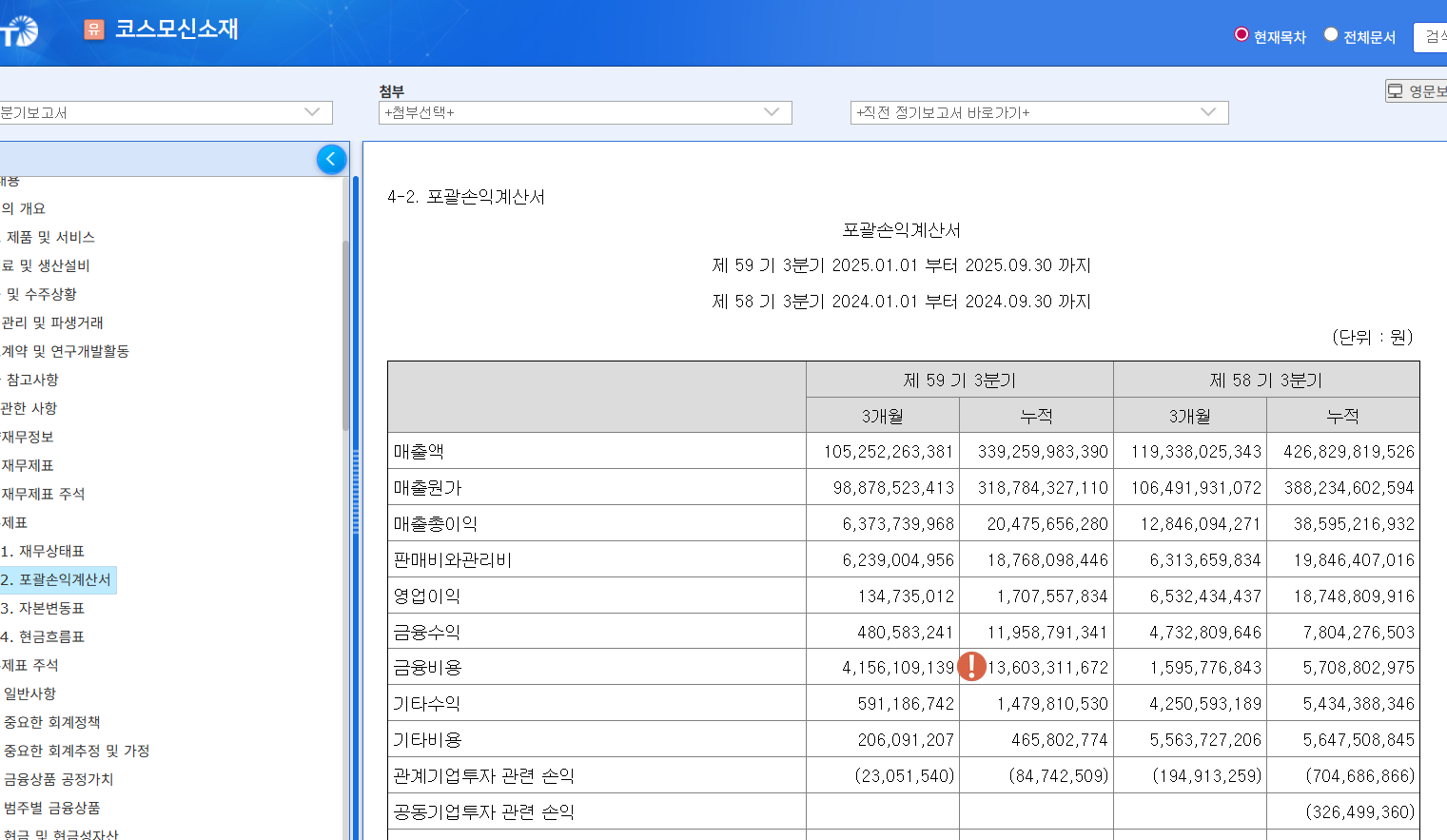The image size is (1447, 840).
Task: Open 현금흐름표 from the left menu
Action: pyautogui.click(x=46, y=635)
